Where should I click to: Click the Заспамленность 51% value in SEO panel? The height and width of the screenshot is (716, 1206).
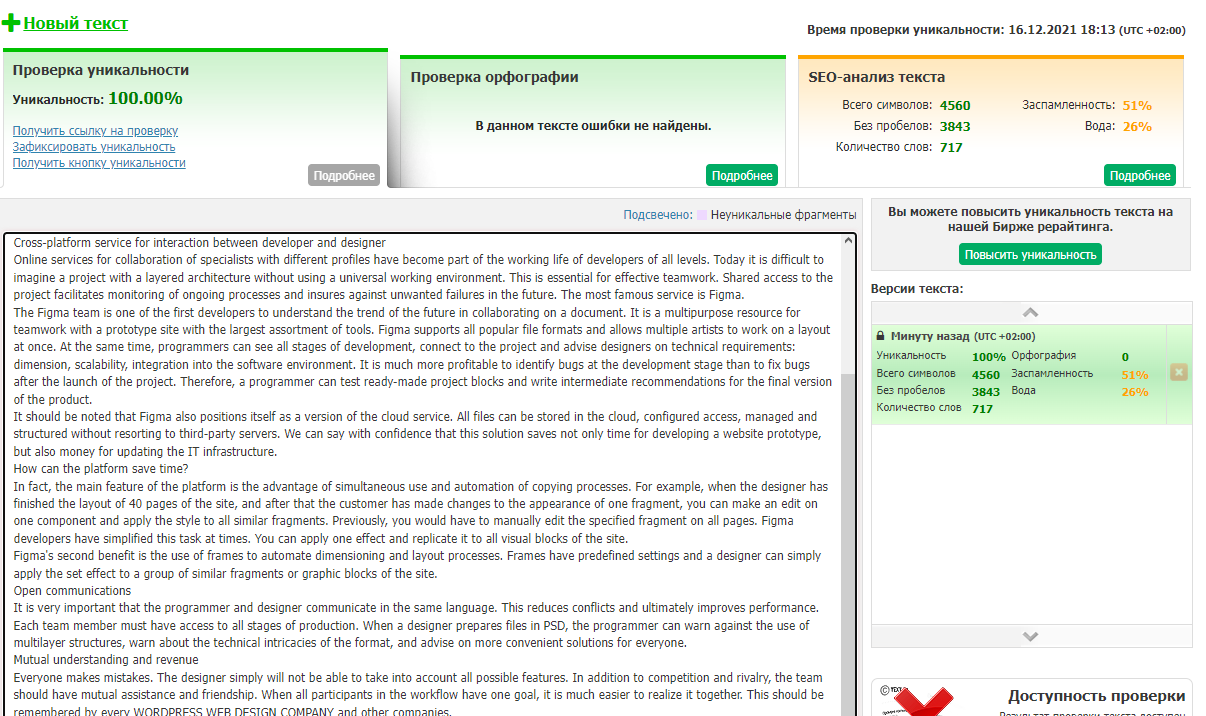(1137, 105)
